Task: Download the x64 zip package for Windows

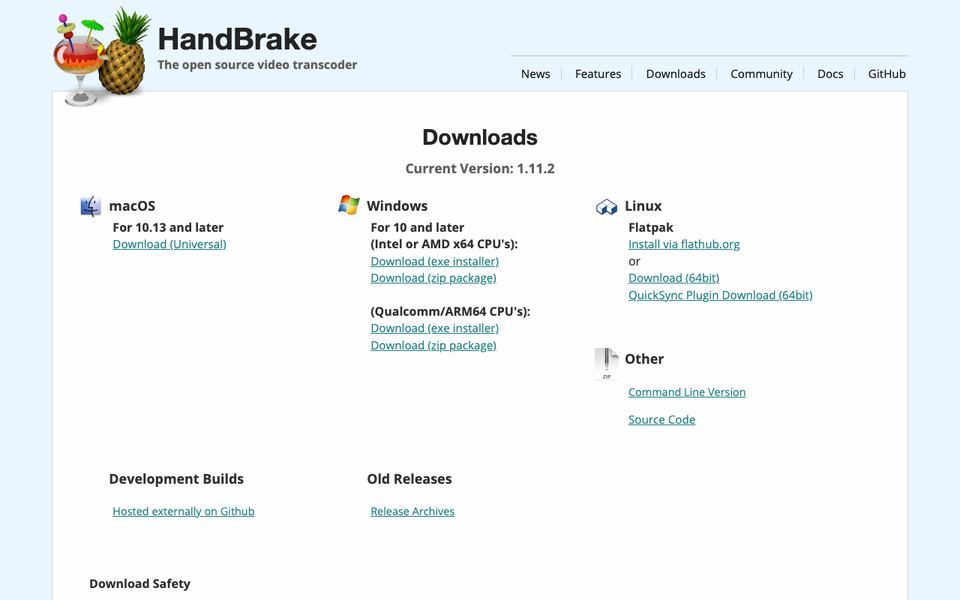Action: [x=433, y=278]
